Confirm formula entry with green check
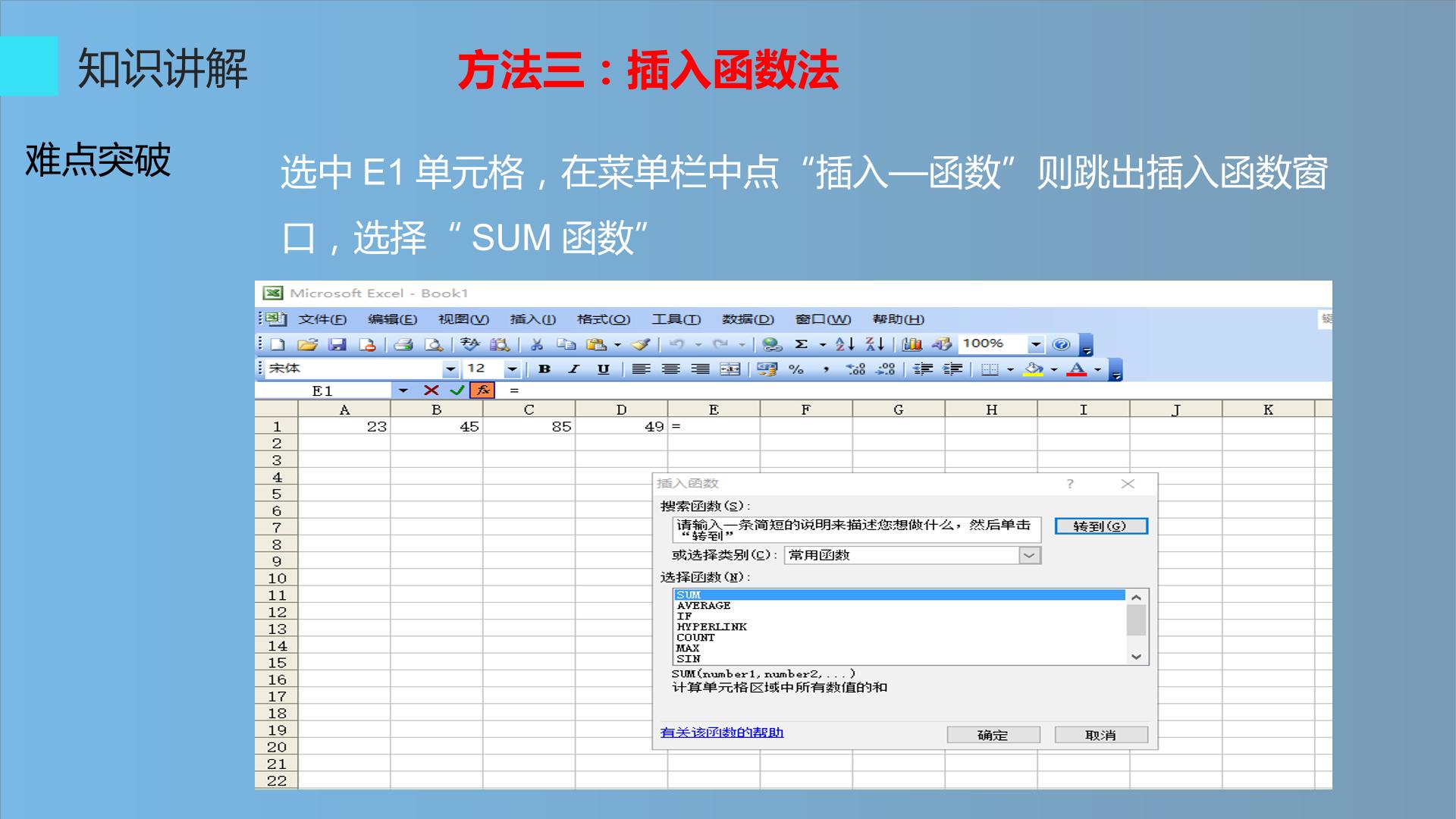 pyautogui.click(x=457, y=391)
